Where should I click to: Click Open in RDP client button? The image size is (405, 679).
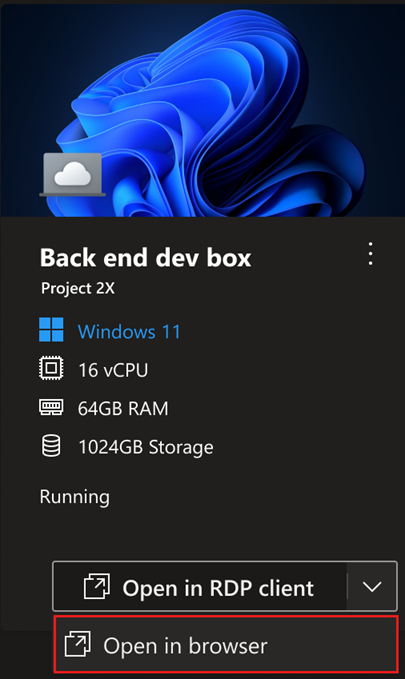tap(200, 587)
